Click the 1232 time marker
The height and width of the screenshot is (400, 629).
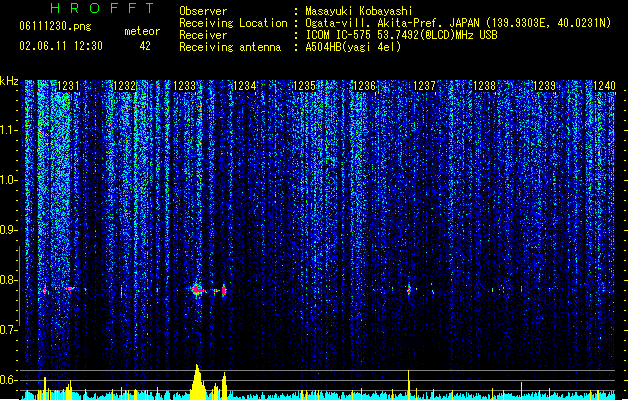pyautogui.click(x=125, y=86)
